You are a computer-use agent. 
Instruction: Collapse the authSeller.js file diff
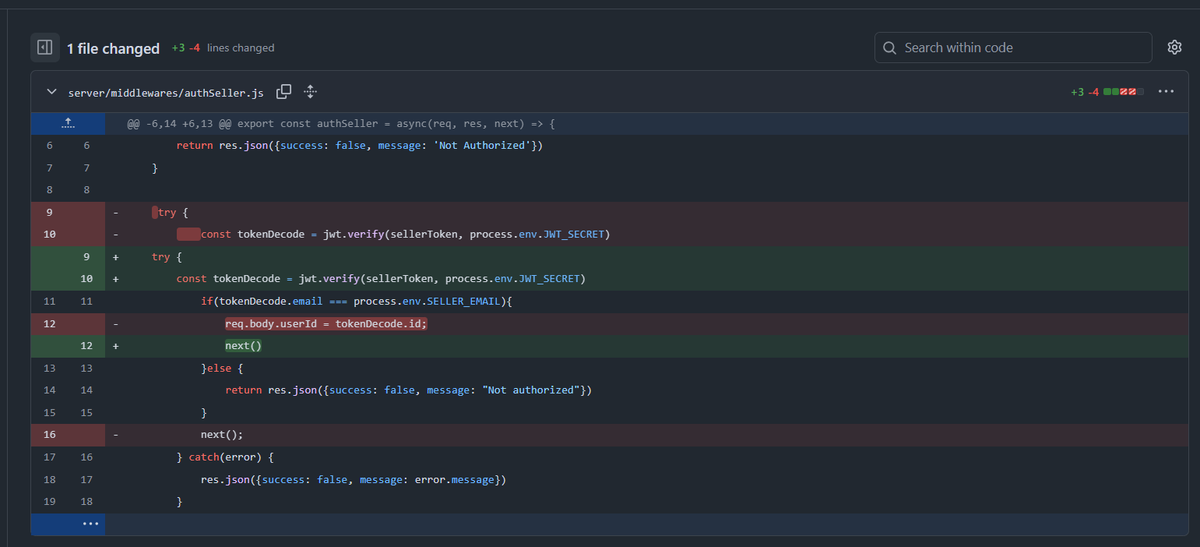52,92
